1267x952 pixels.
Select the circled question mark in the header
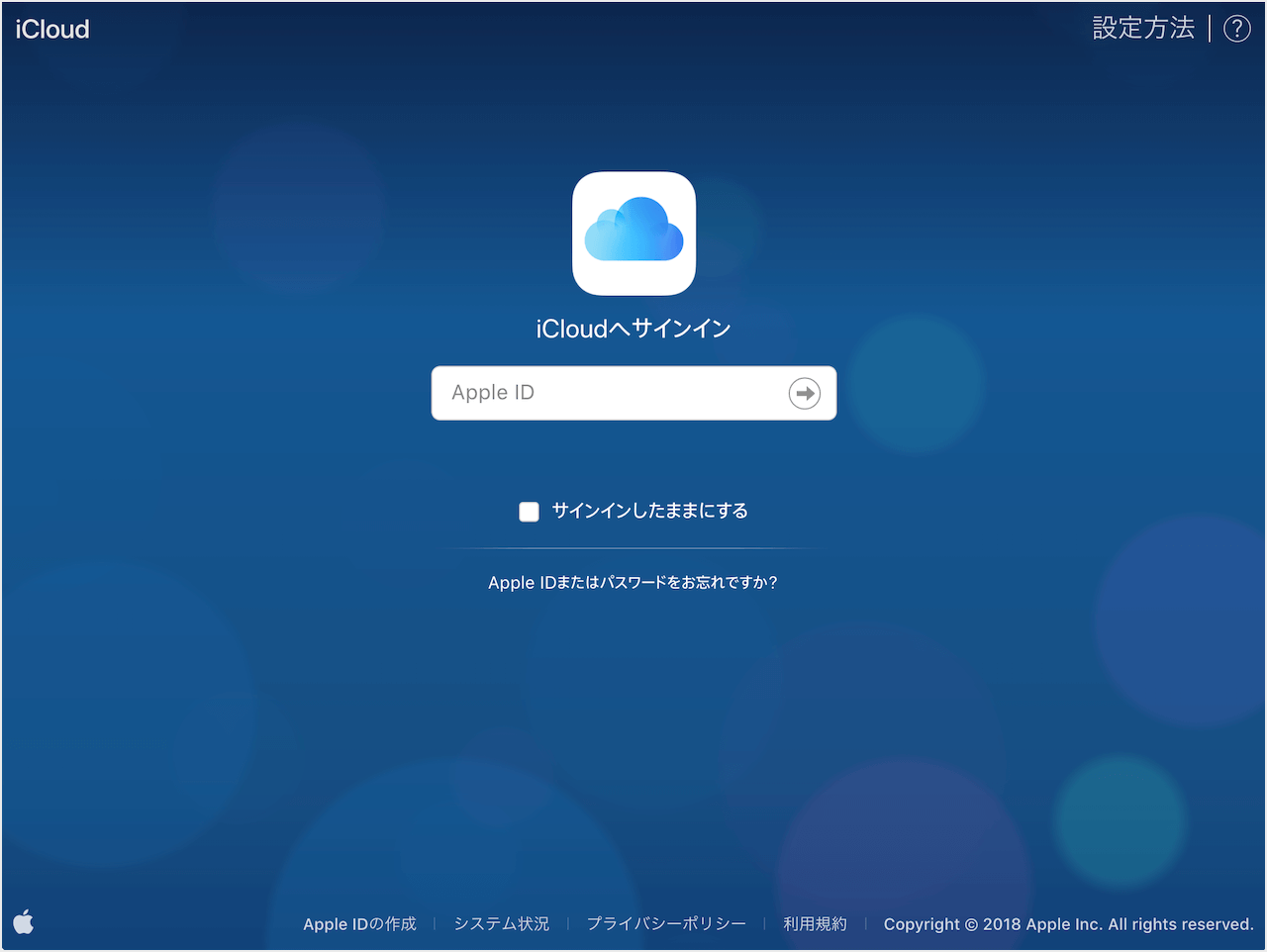[1237, 28]
